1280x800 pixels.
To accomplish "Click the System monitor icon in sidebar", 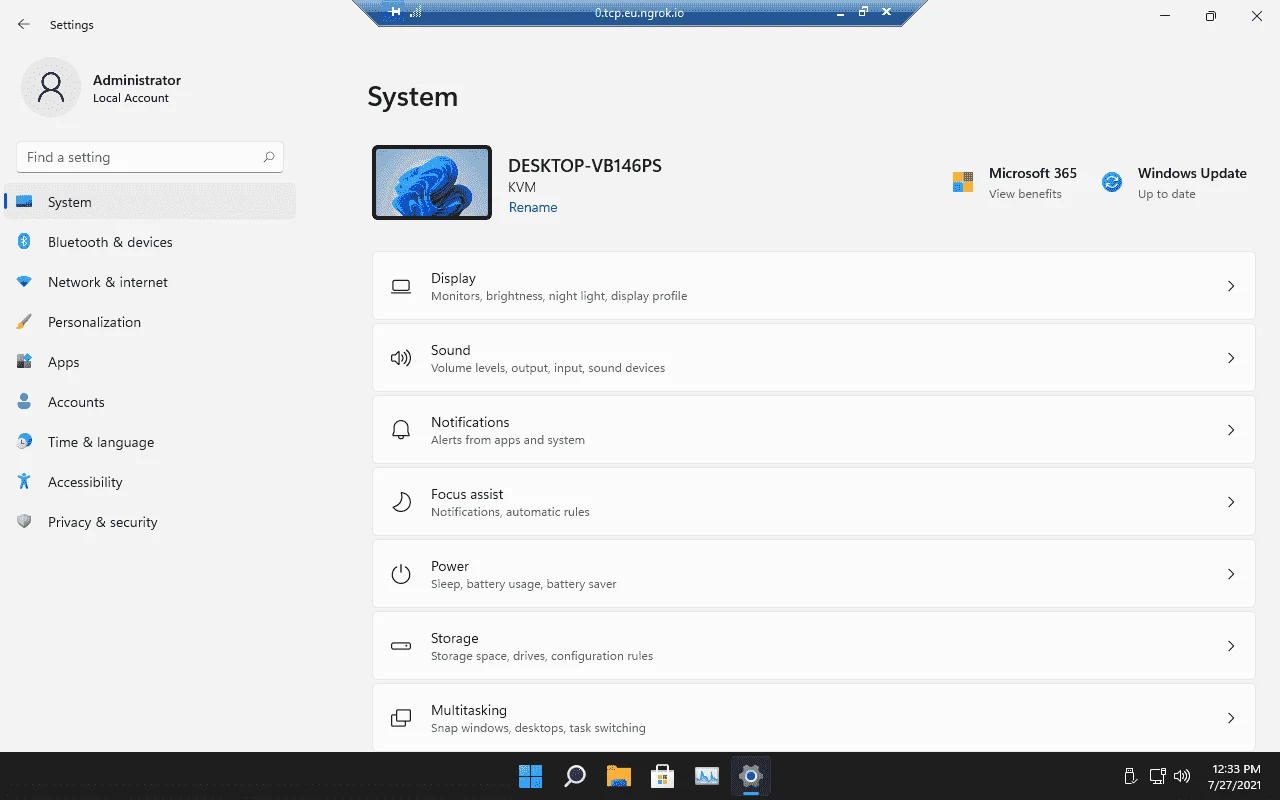I will tap(25, 202).
